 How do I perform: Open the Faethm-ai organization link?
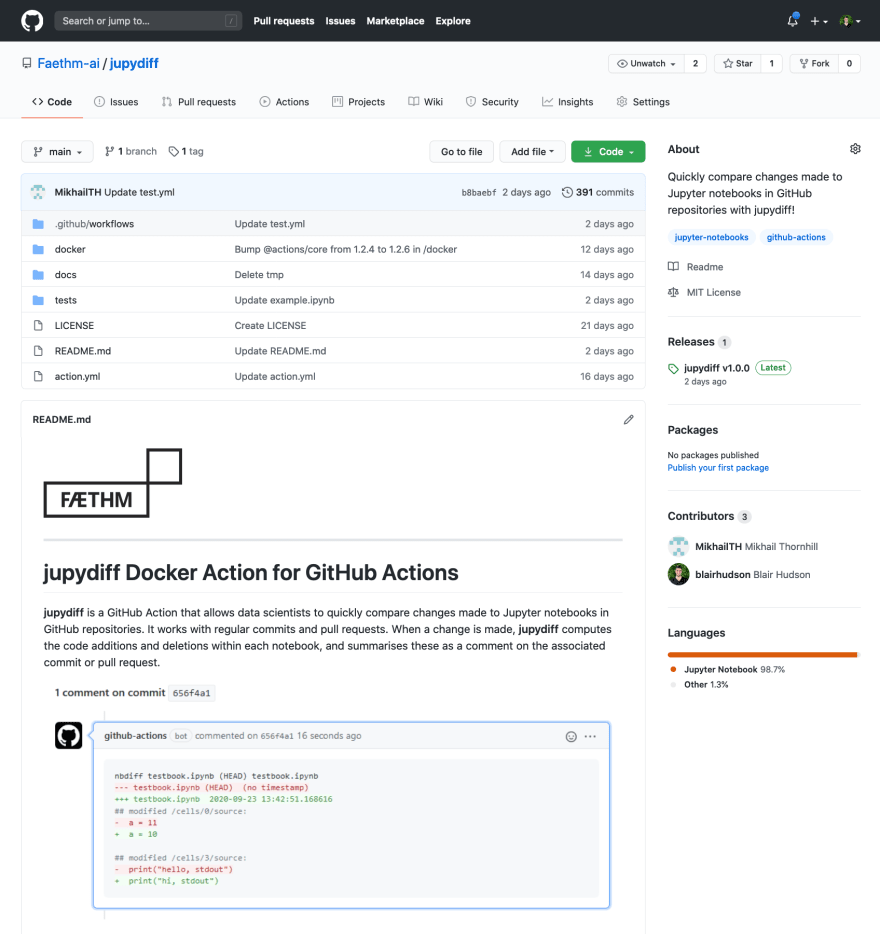69,64
